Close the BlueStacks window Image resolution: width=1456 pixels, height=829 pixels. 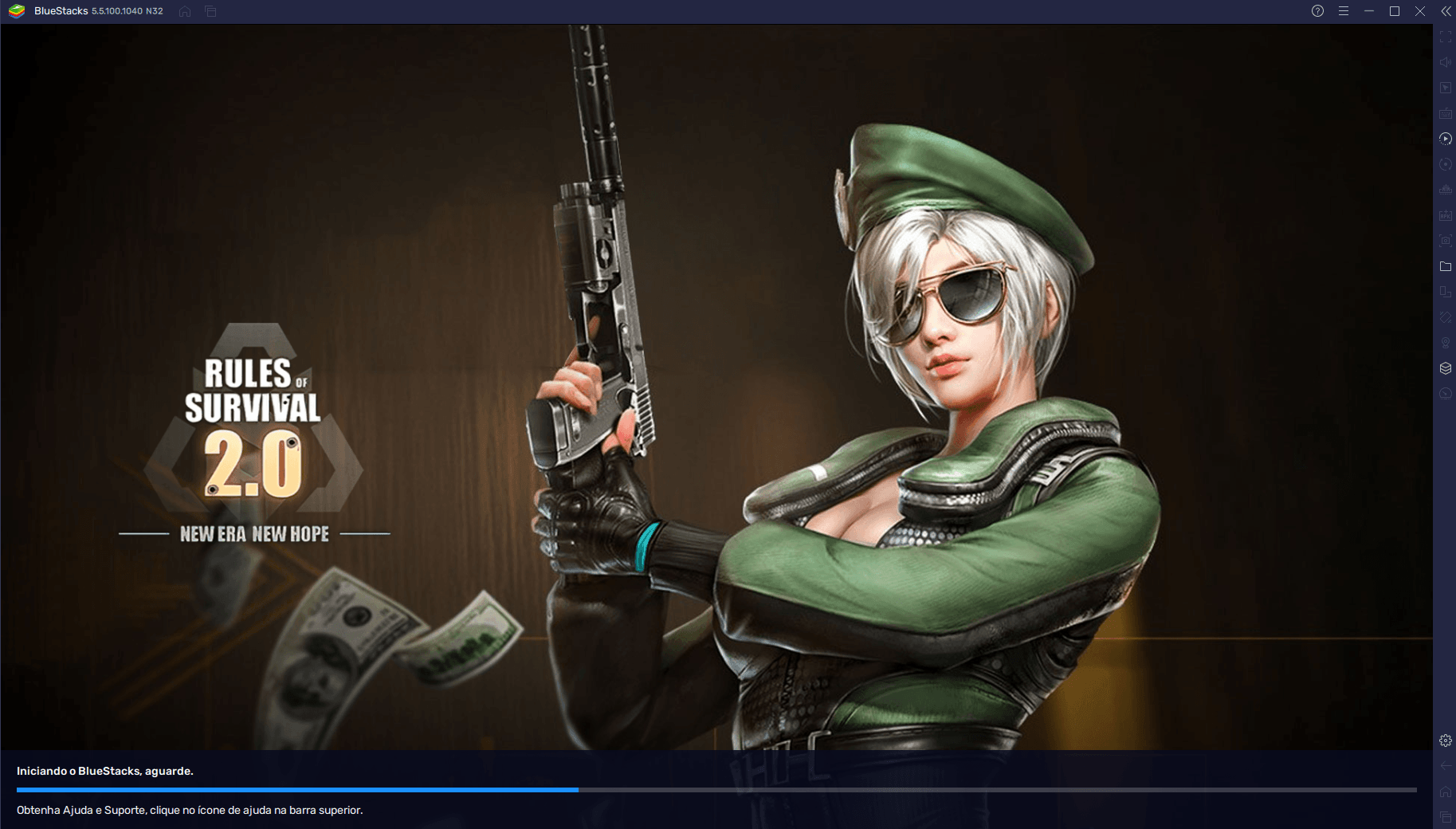(1420, 11)
